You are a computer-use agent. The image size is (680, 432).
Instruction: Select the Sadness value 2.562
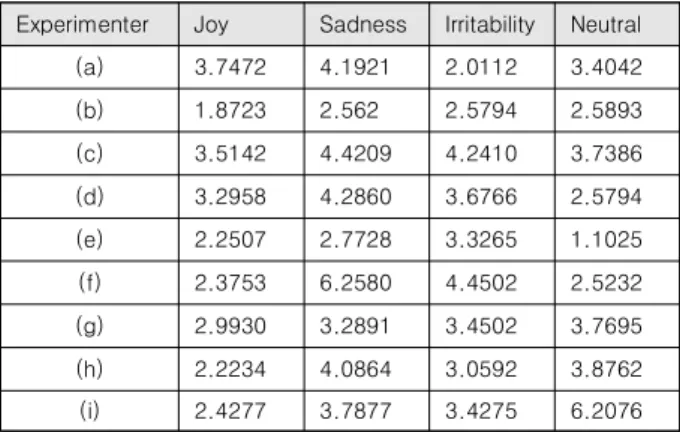[349, 110]
